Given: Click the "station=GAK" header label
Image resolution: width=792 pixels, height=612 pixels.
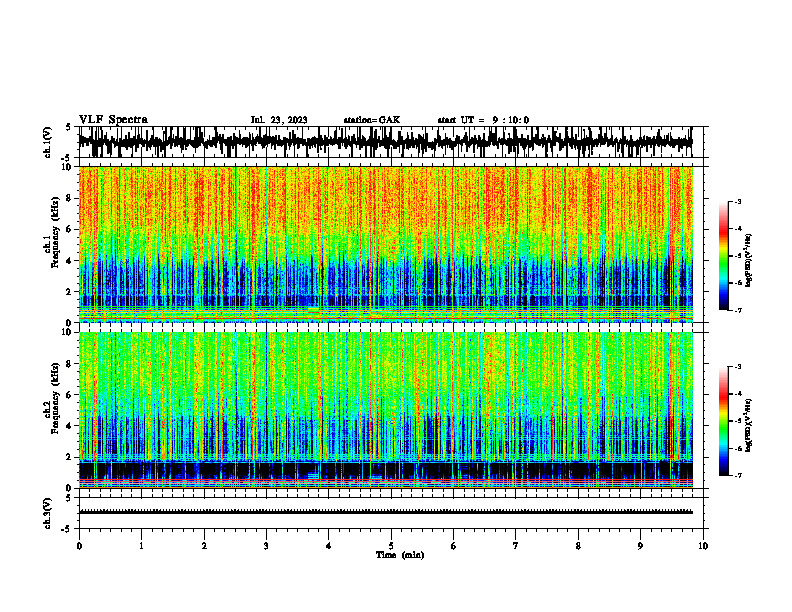Looking at the screenshot, I should point(372,120).
